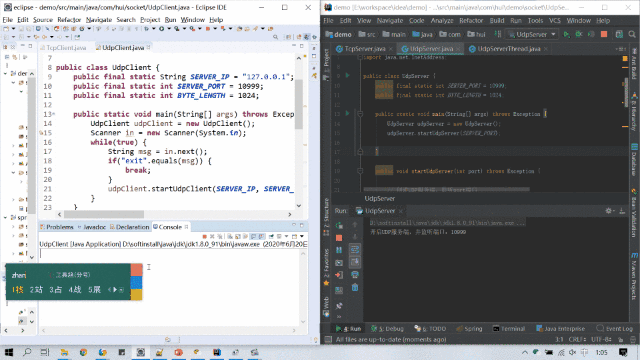
Task: Click Terminate red square in Eclipse Console
Action: pyautogui.click(x=204, y=236)
